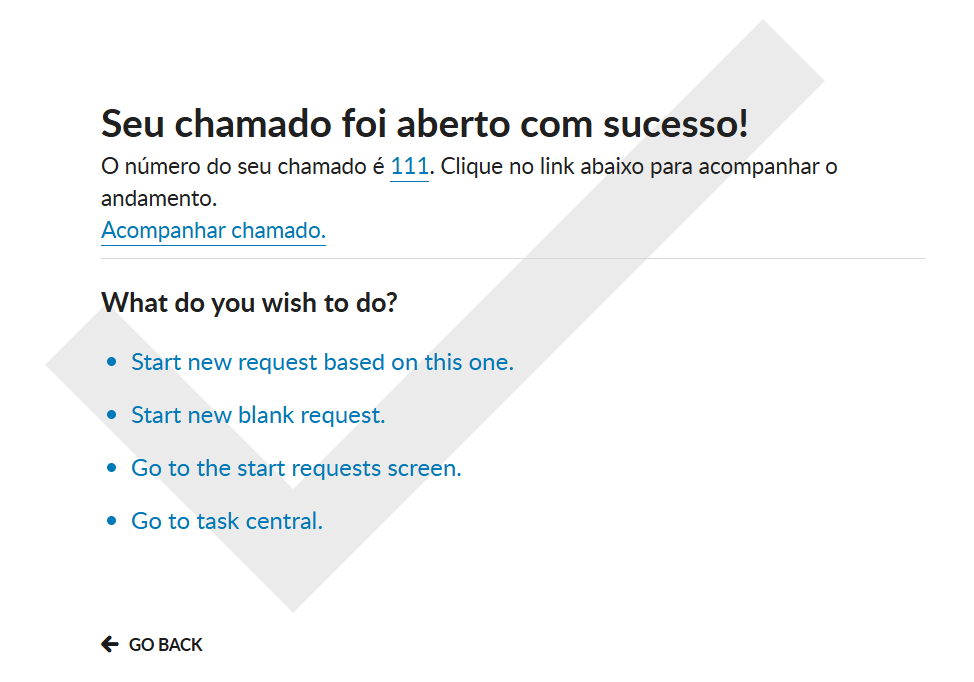Click bullet beside 'Go to the start requests screen'
Image resolution: width=974 pixels, height=682 pixels.
[x=111, y=468]
